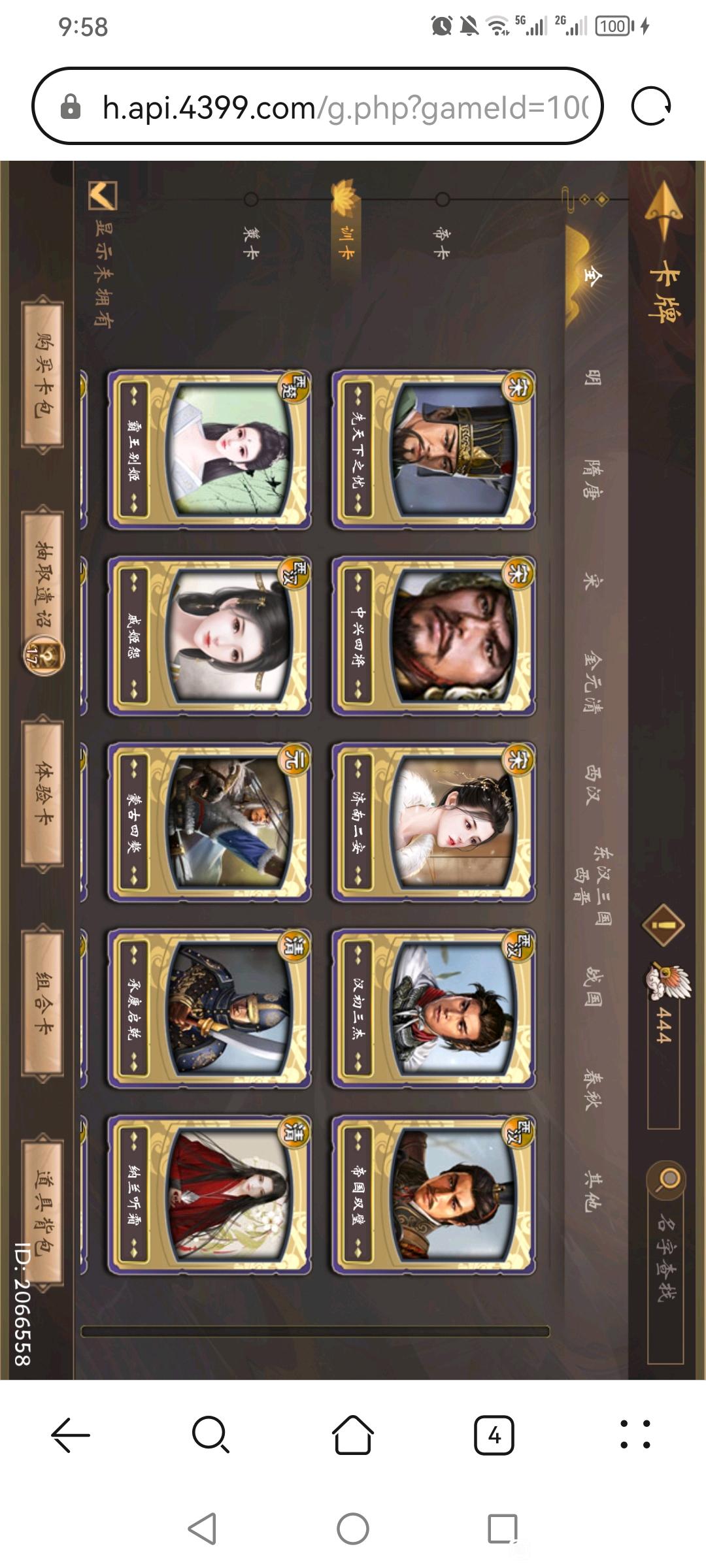Switch to the 金元清 dynasty tab
The height and width of the screenshot is (1568, 706).
click(594, 681)
